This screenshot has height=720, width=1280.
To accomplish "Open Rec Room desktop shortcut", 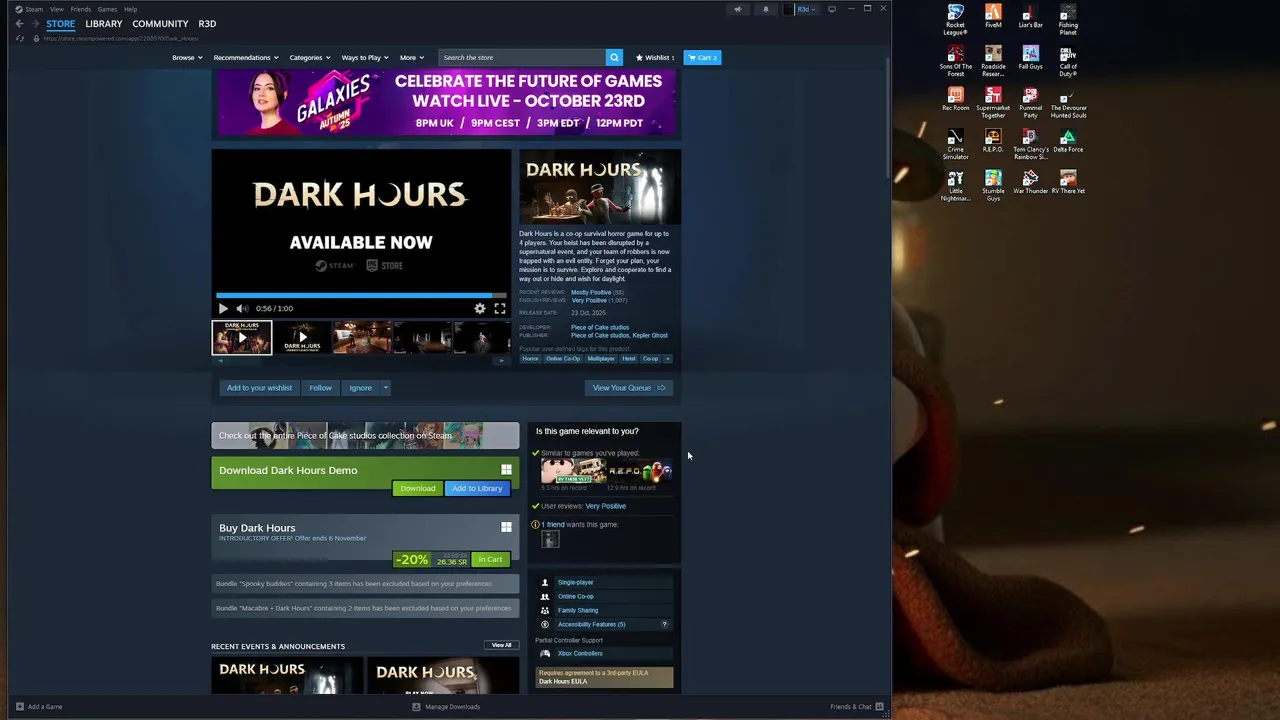I will tap(956, 99).
